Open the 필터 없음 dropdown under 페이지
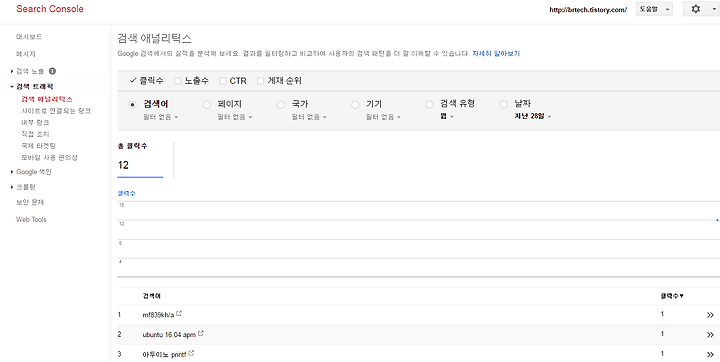 (x=235, y=117)
